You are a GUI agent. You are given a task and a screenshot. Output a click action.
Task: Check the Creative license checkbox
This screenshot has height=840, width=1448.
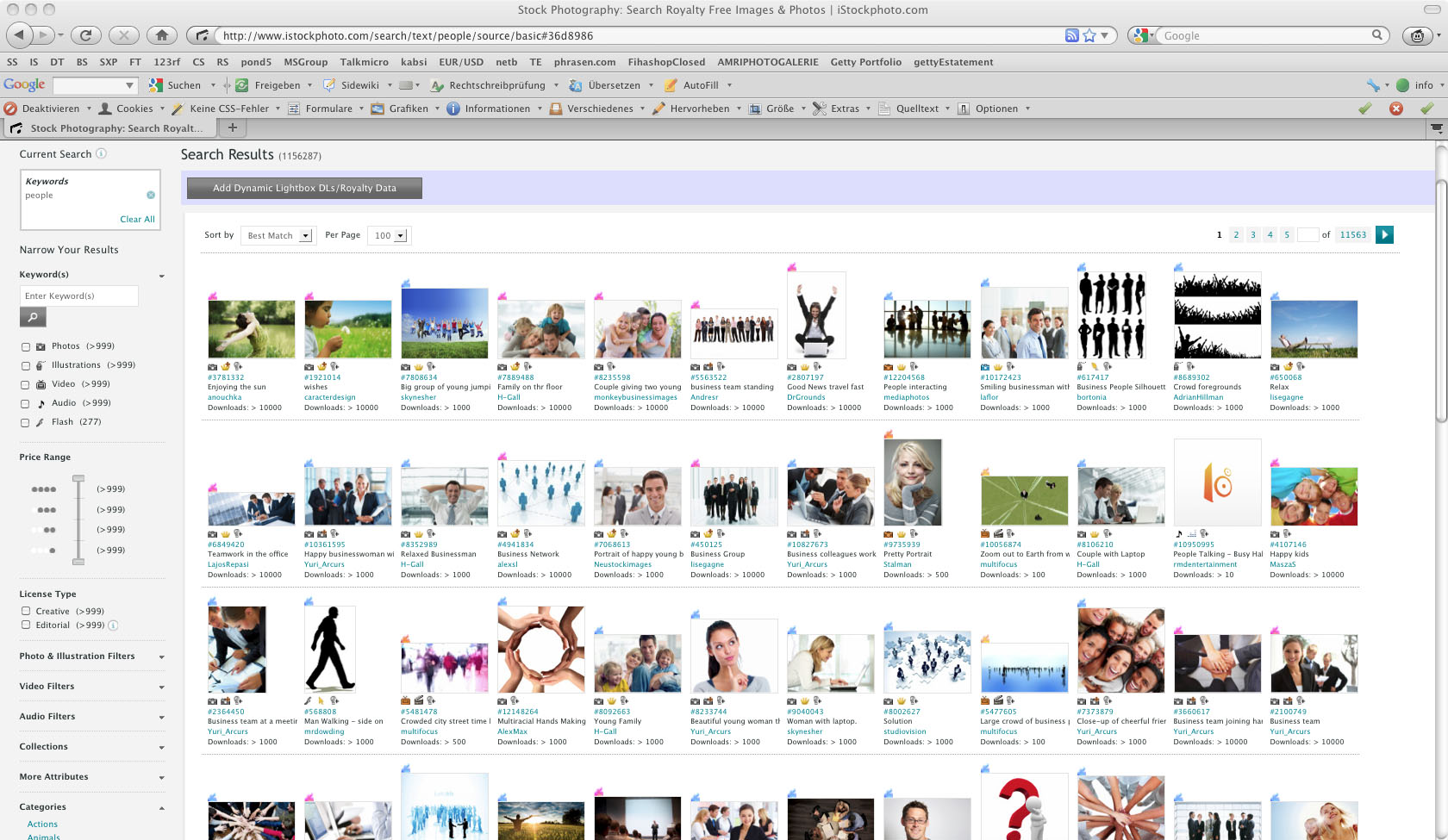point(26,611)
